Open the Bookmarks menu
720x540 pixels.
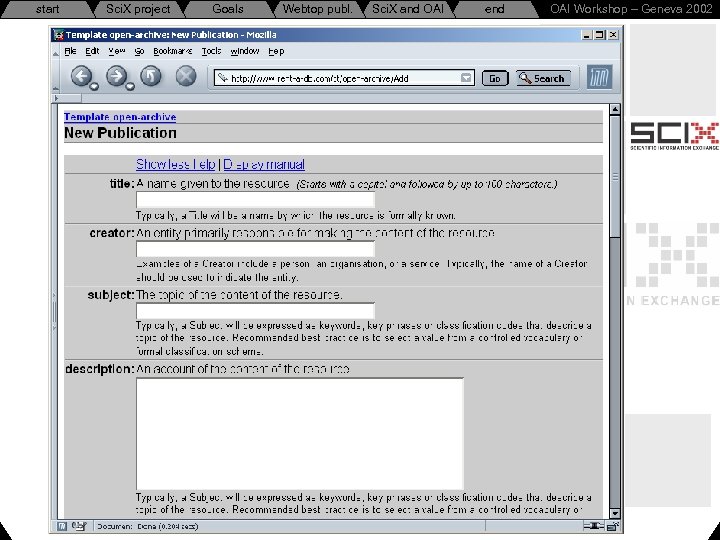[x=173, y=51]
